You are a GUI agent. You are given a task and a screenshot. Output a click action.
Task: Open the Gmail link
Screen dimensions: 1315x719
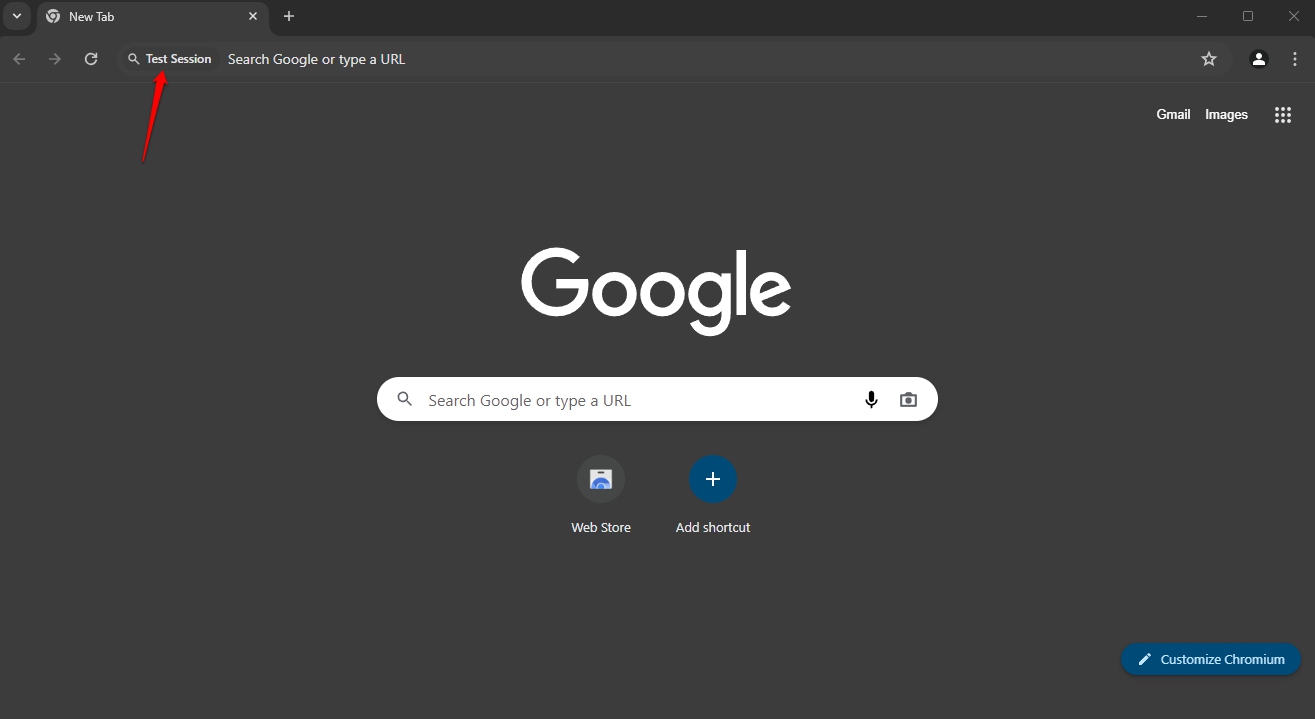pyautogui.click(x=1173, y=114)
